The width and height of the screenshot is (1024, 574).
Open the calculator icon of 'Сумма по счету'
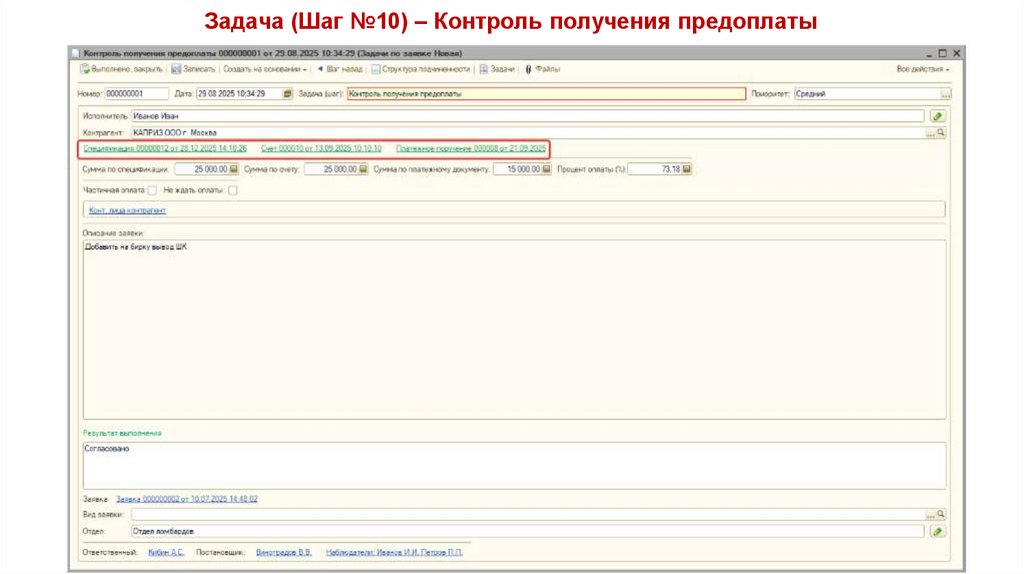point(363,169)
